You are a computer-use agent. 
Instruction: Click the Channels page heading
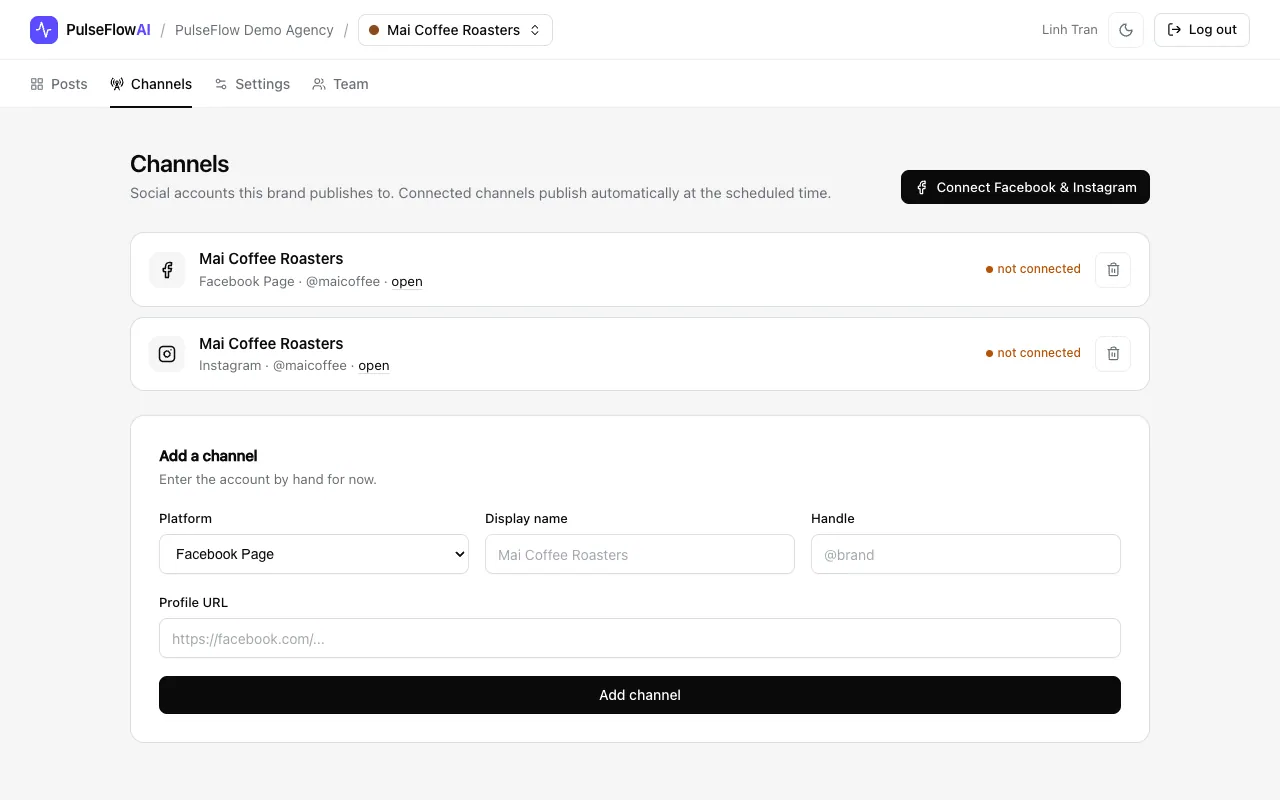click(x=180, y=164)
